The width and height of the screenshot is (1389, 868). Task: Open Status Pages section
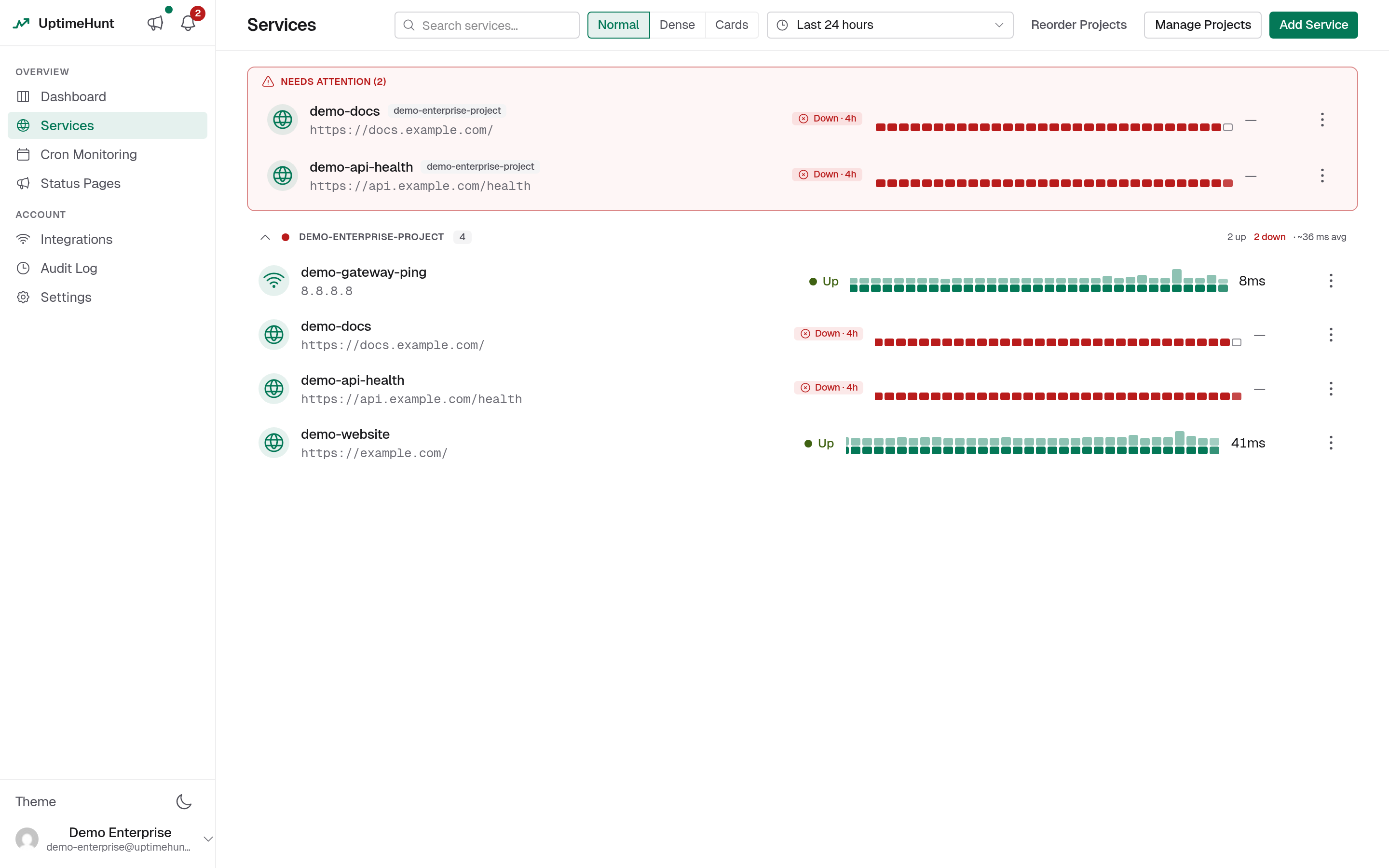point(108,183)
